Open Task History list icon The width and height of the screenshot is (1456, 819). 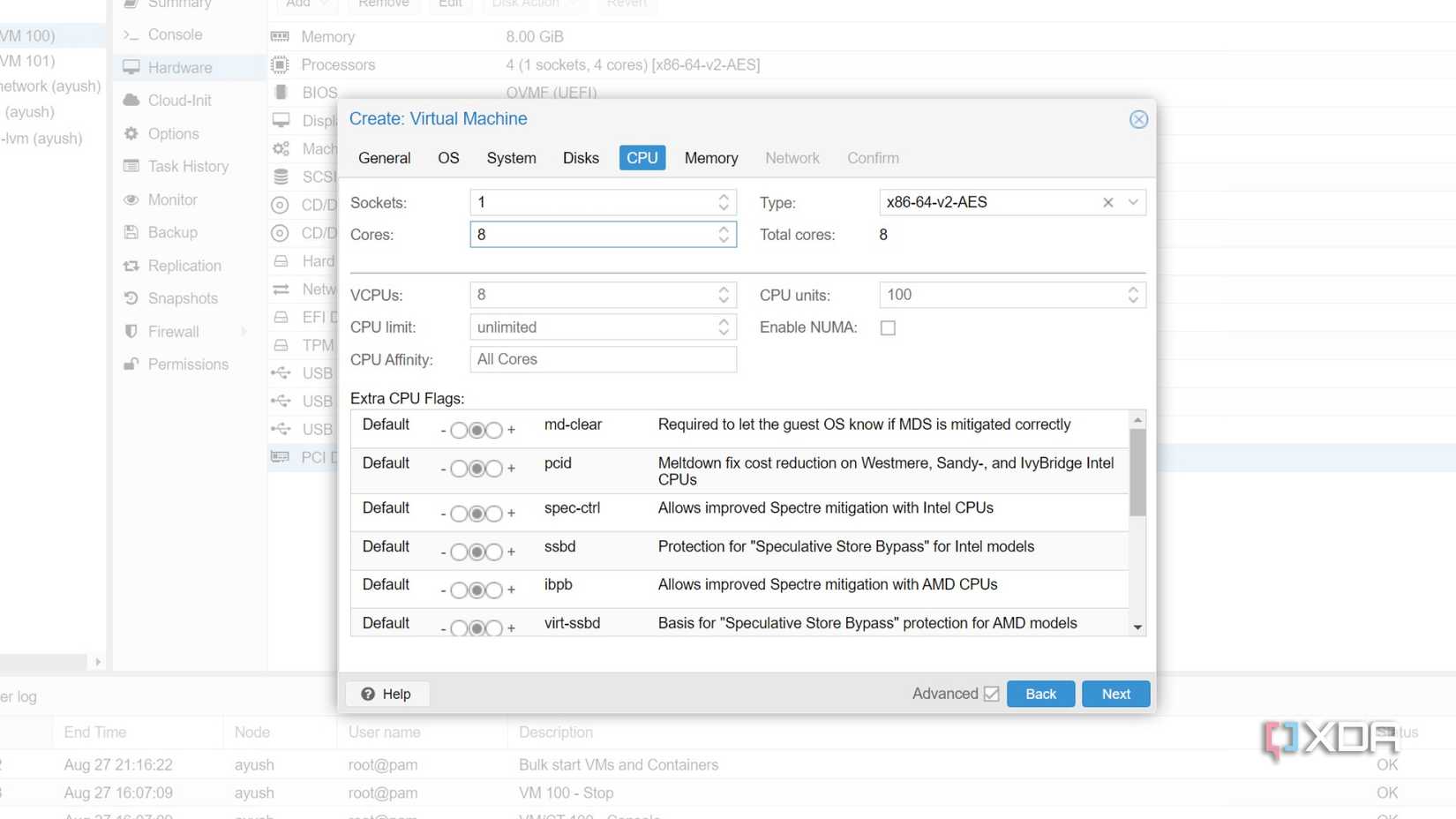click(131, 166)
